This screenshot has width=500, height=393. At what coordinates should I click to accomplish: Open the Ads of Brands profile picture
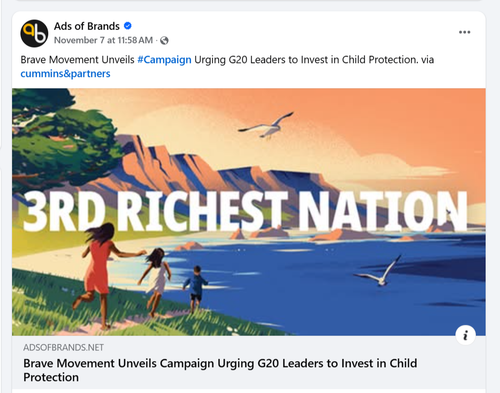click(34, 33)
